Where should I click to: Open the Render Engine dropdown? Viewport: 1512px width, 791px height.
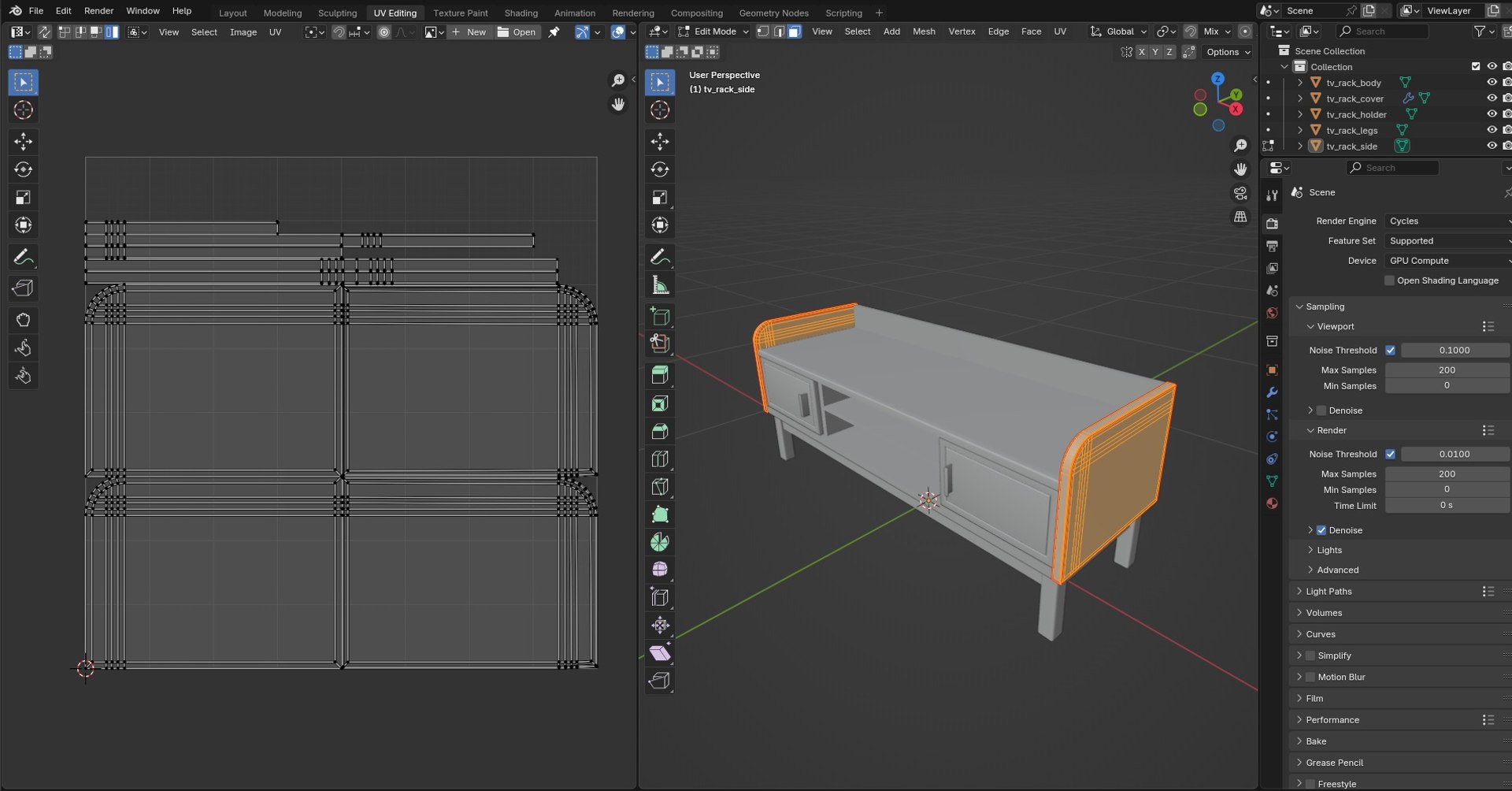(x=1447, y=221)
